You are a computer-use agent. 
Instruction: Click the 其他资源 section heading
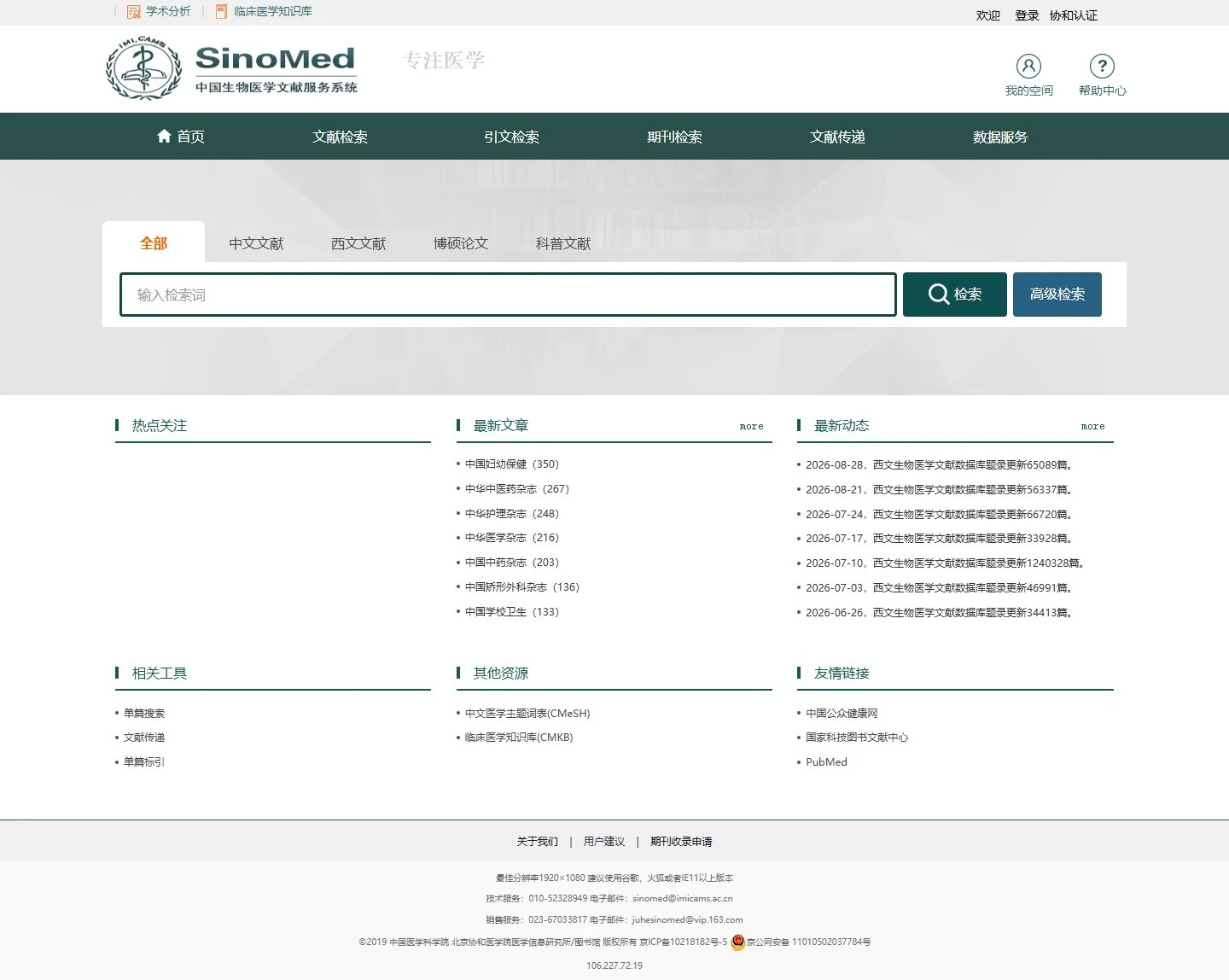click(501, 674)
